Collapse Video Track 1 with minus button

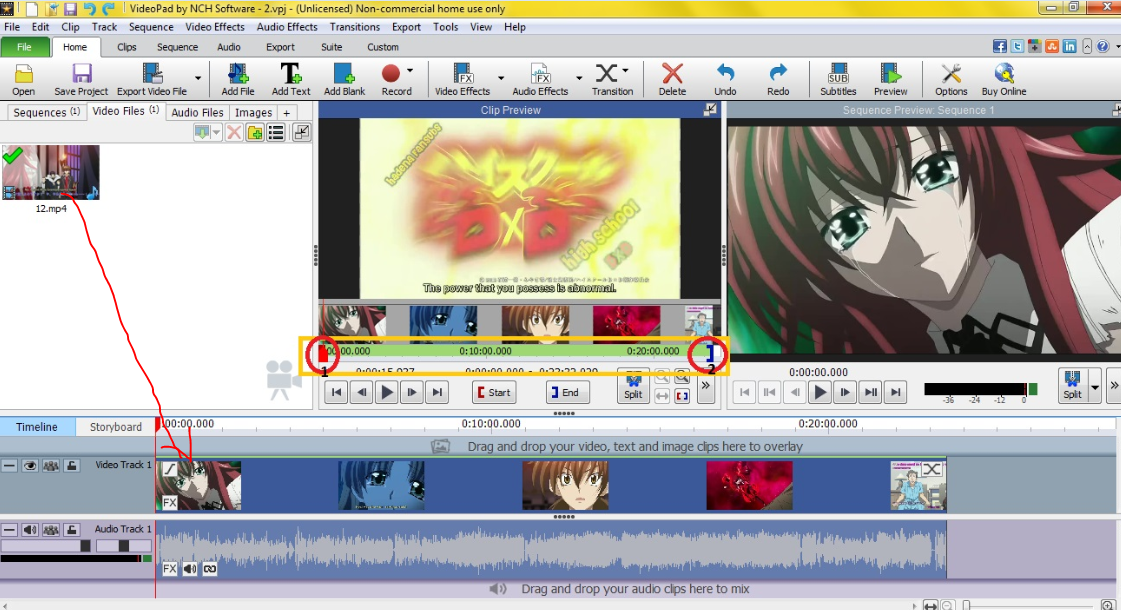click(x=9, y=466)
